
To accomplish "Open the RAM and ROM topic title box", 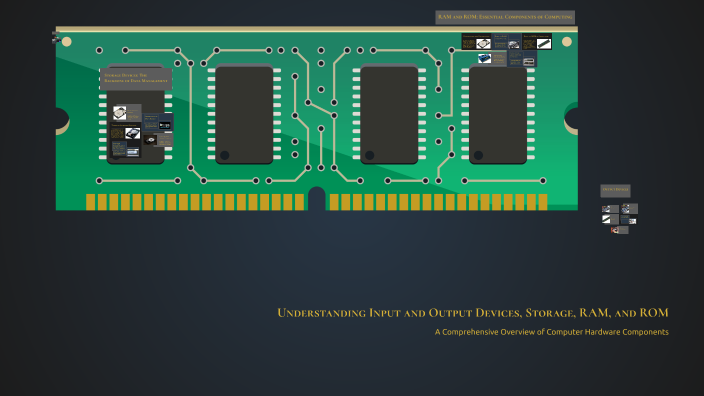I will click(505, 17).
